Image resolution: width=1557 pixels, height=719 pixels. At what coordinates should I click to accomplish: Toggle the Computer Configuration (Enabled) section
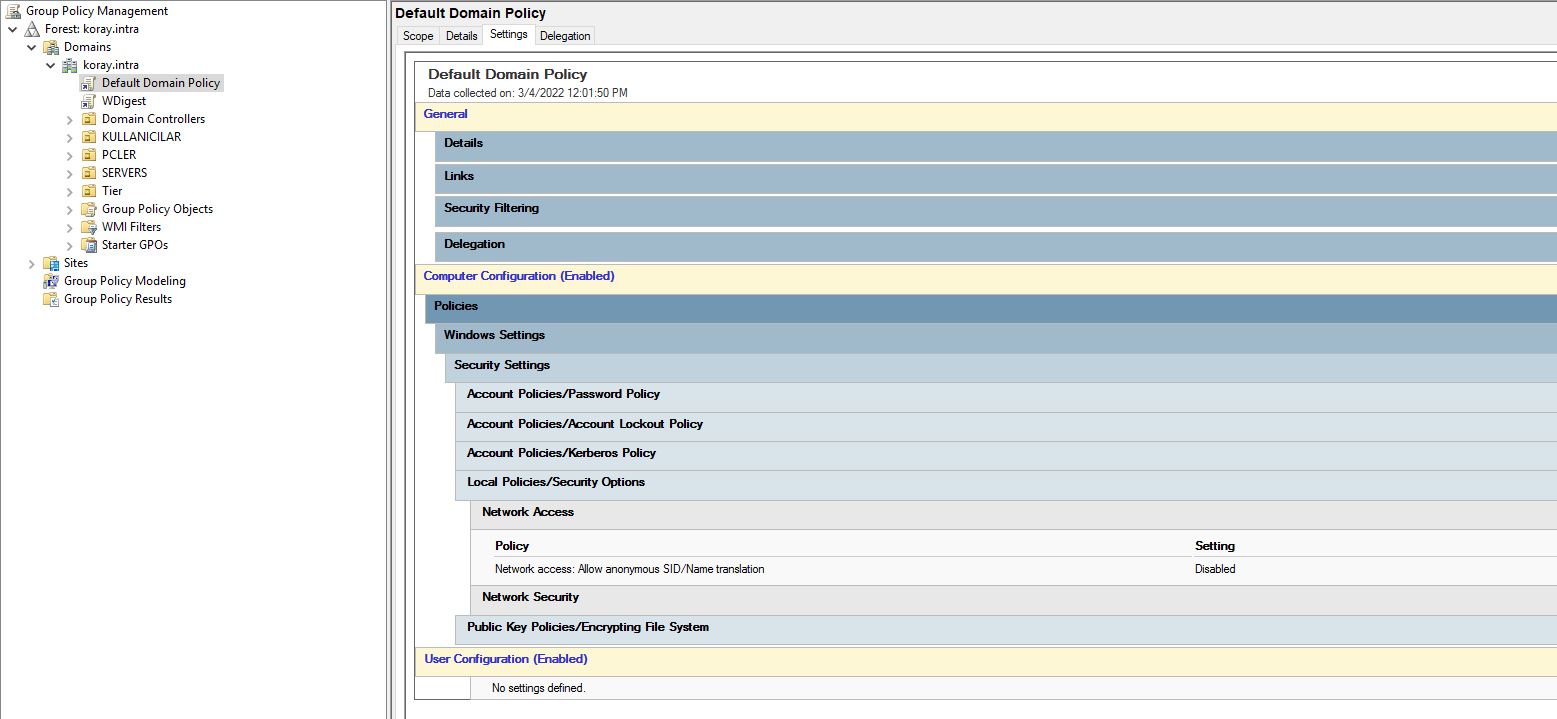[x=519, y=276]
